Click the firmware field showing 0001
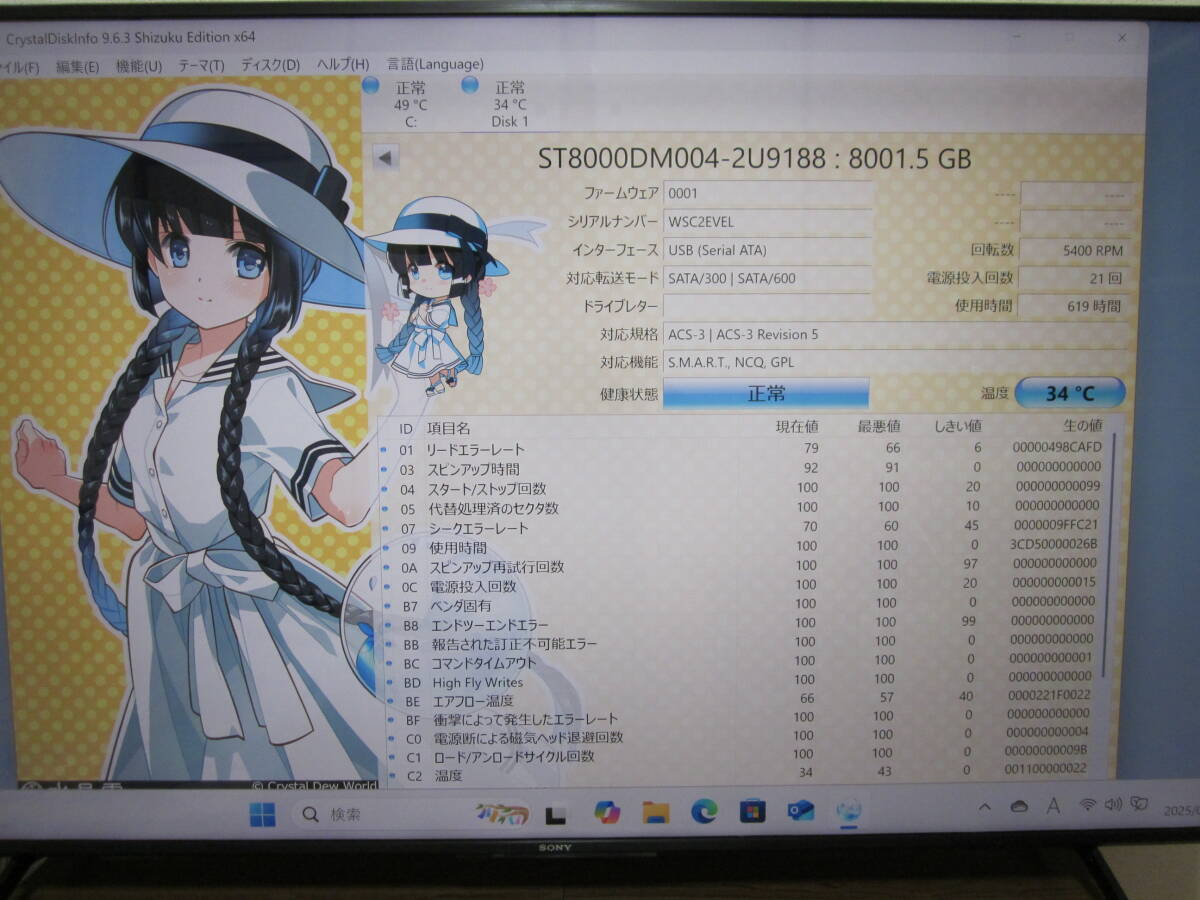The width and height of the screenshot is (1200, 900). [x=768, y=194]
